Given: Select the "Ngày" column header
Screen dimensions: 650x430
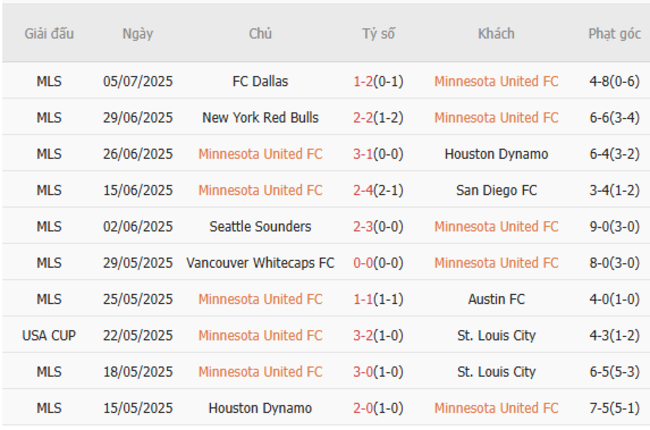Looking at the screenshot, I should coord(138,33).
